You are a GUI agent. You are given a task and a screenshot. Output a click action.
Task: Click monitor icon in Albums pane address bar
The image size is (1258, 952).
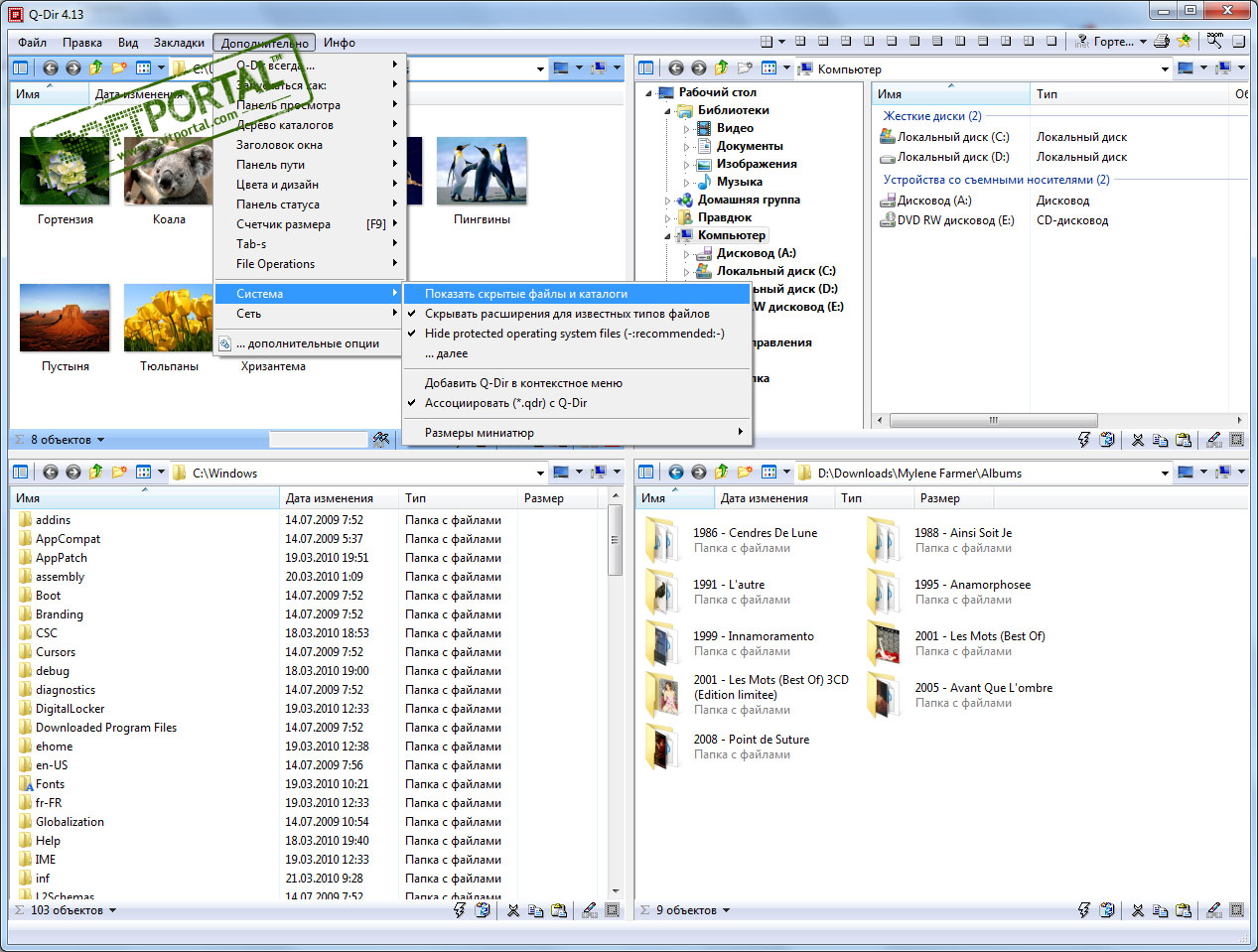click(x=1186, y=473)
